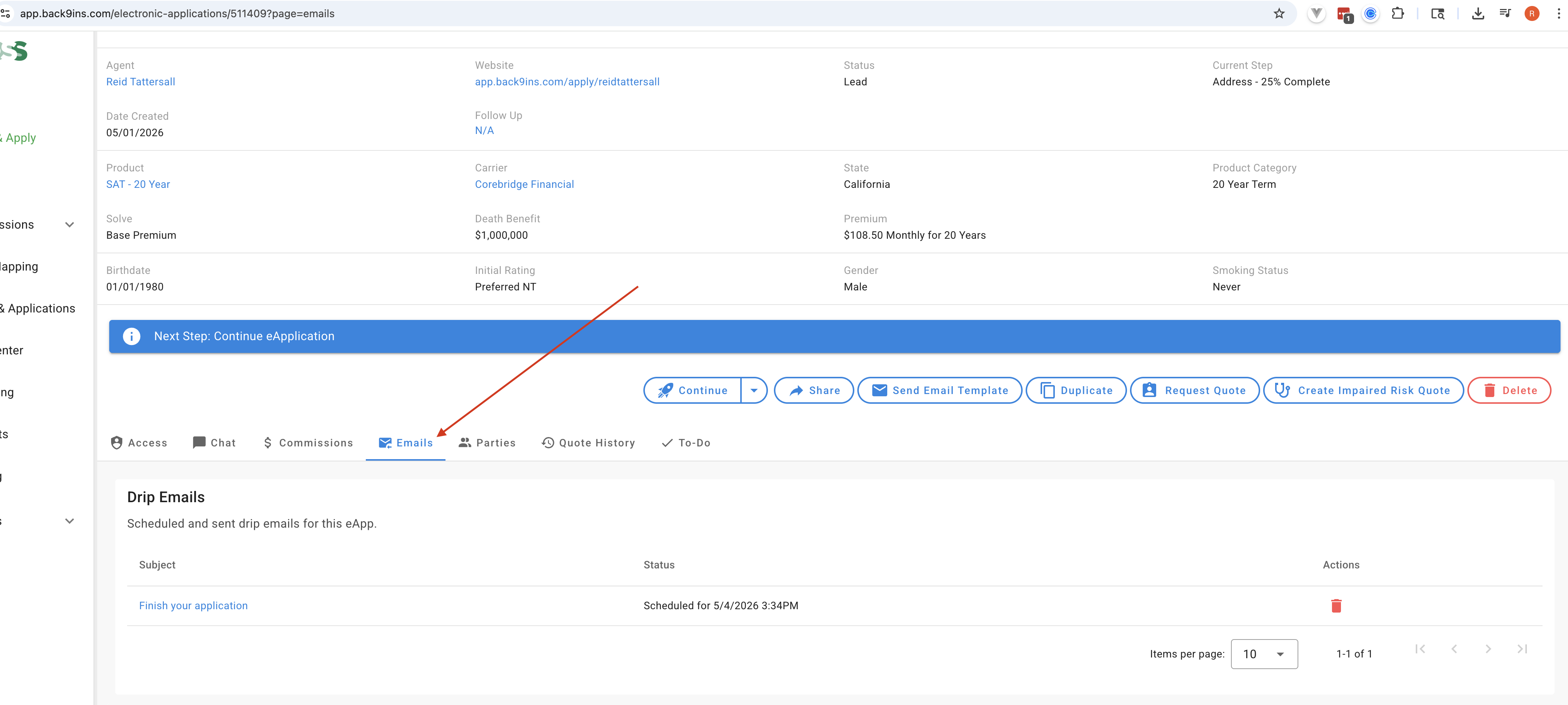This screenshot has height=705, width=1568.
Task: Click Create Impaired Risk Quote button
Action: click(x=1363, y=390)
